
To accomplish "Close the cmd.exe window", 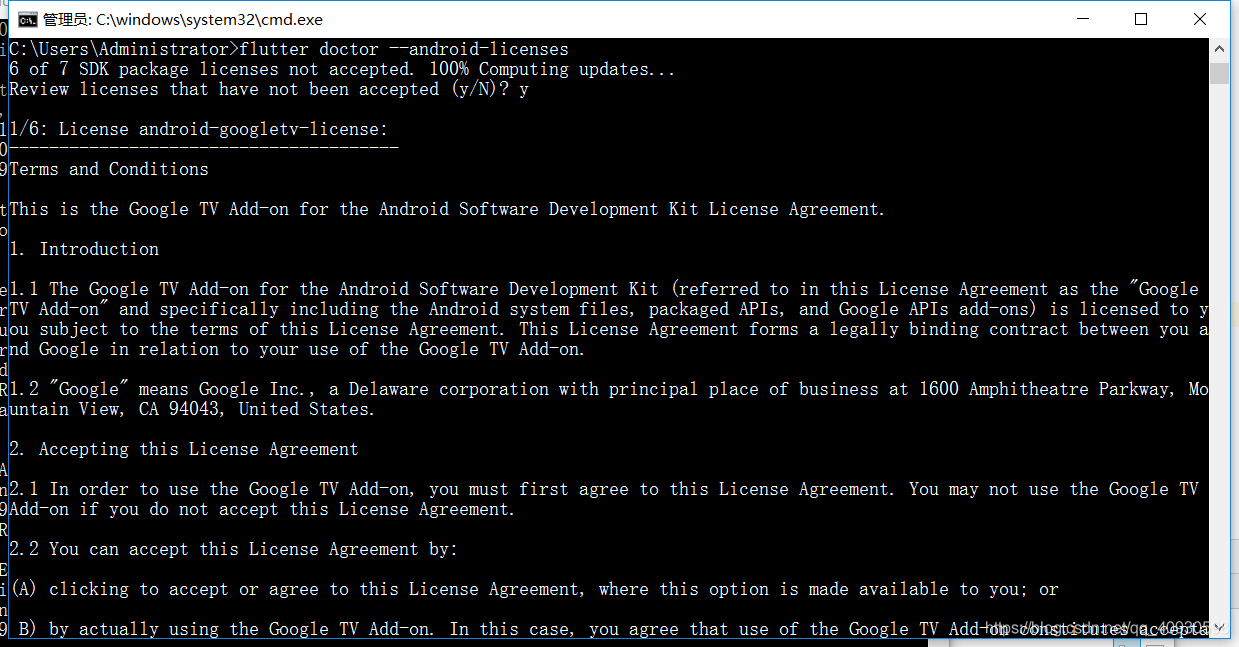I will tap(1200, 19).
